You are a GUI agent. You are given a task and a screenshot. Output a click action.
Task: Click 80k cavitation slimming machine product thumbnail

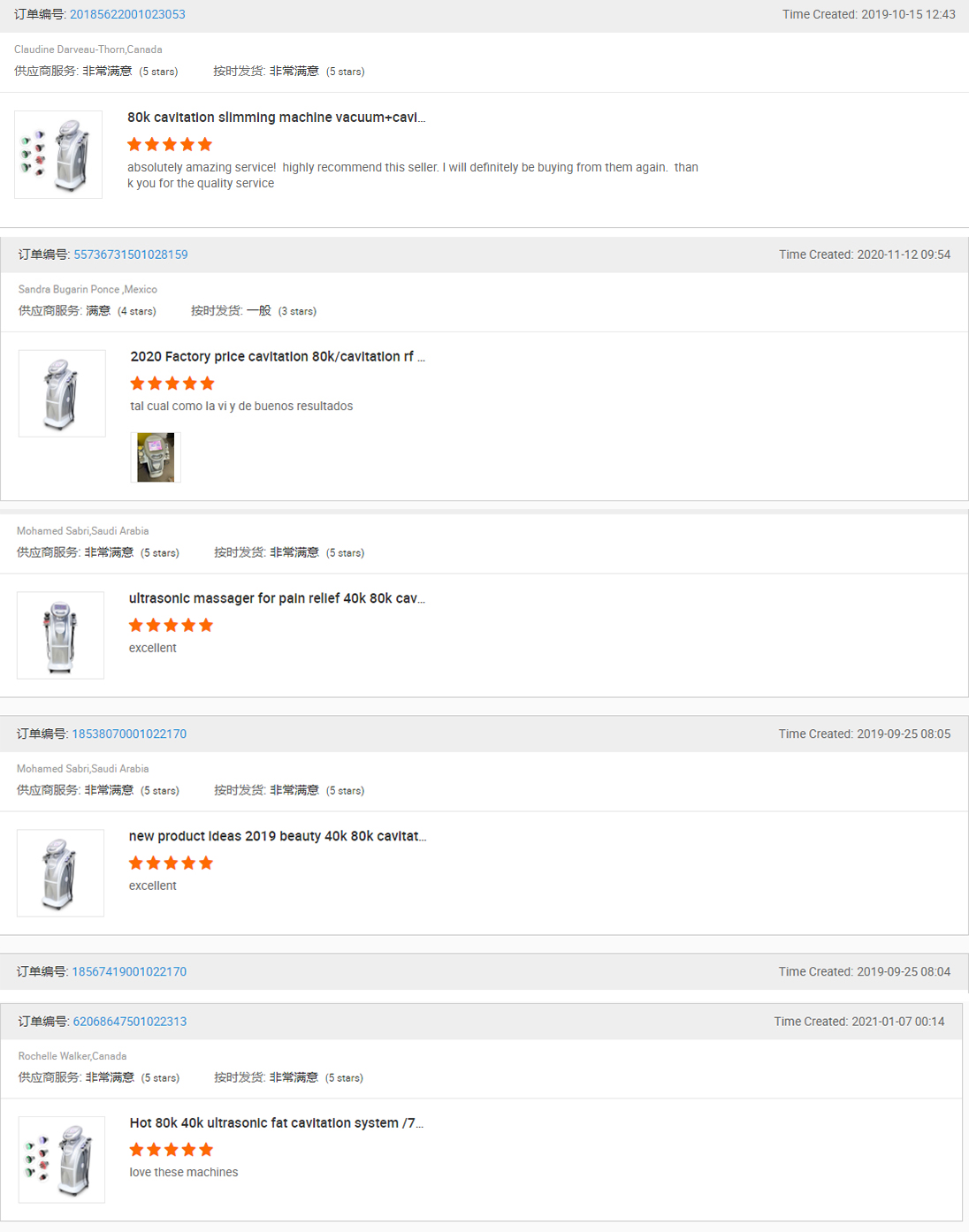coord(58,155)
